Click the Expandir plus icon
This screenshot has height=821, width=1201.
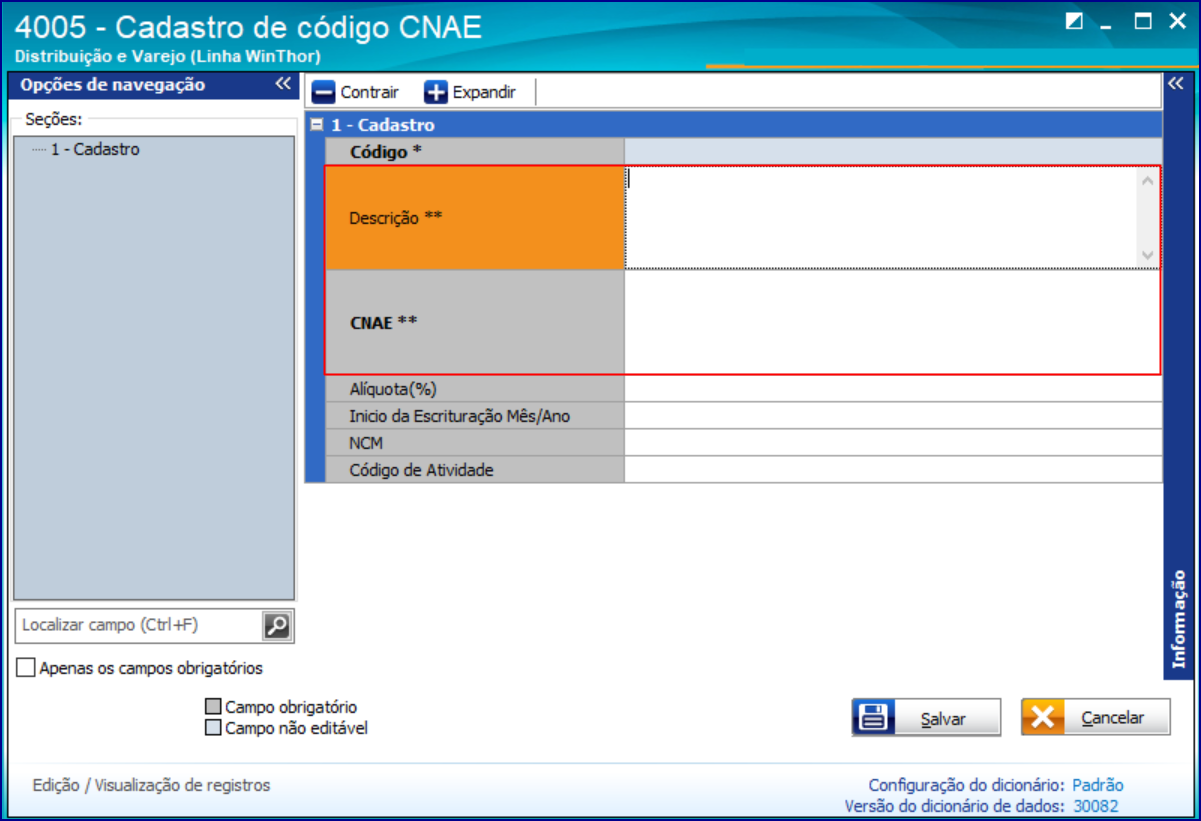(436, 92)
